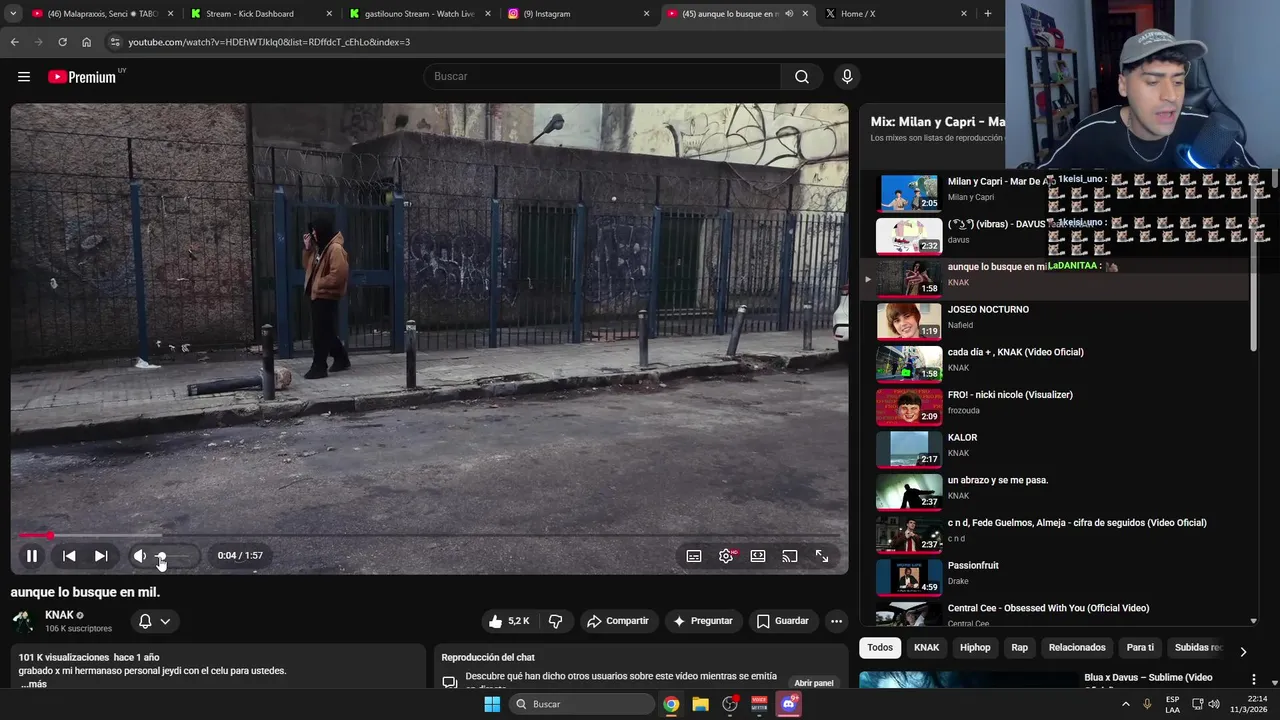
Task: Switch to theater mode view
Action: pos(758,556)
